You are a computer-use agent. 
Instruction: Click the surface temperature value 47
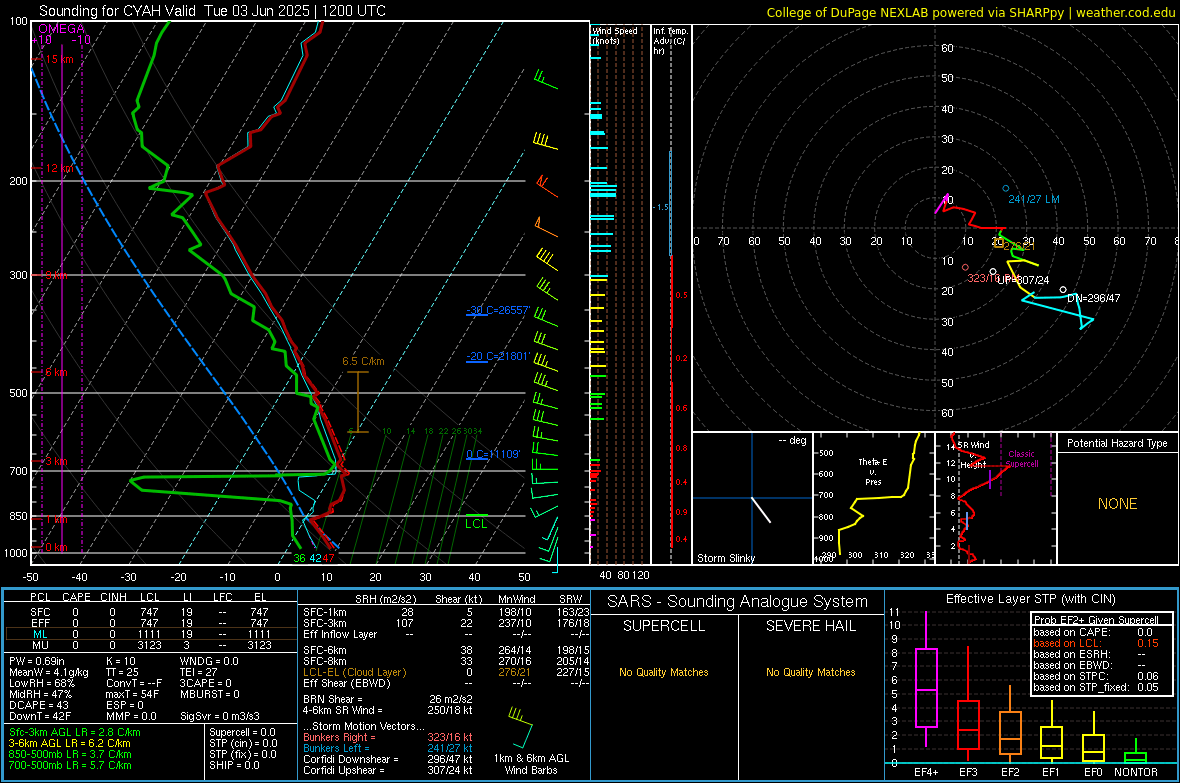click(x=329, y=558)
